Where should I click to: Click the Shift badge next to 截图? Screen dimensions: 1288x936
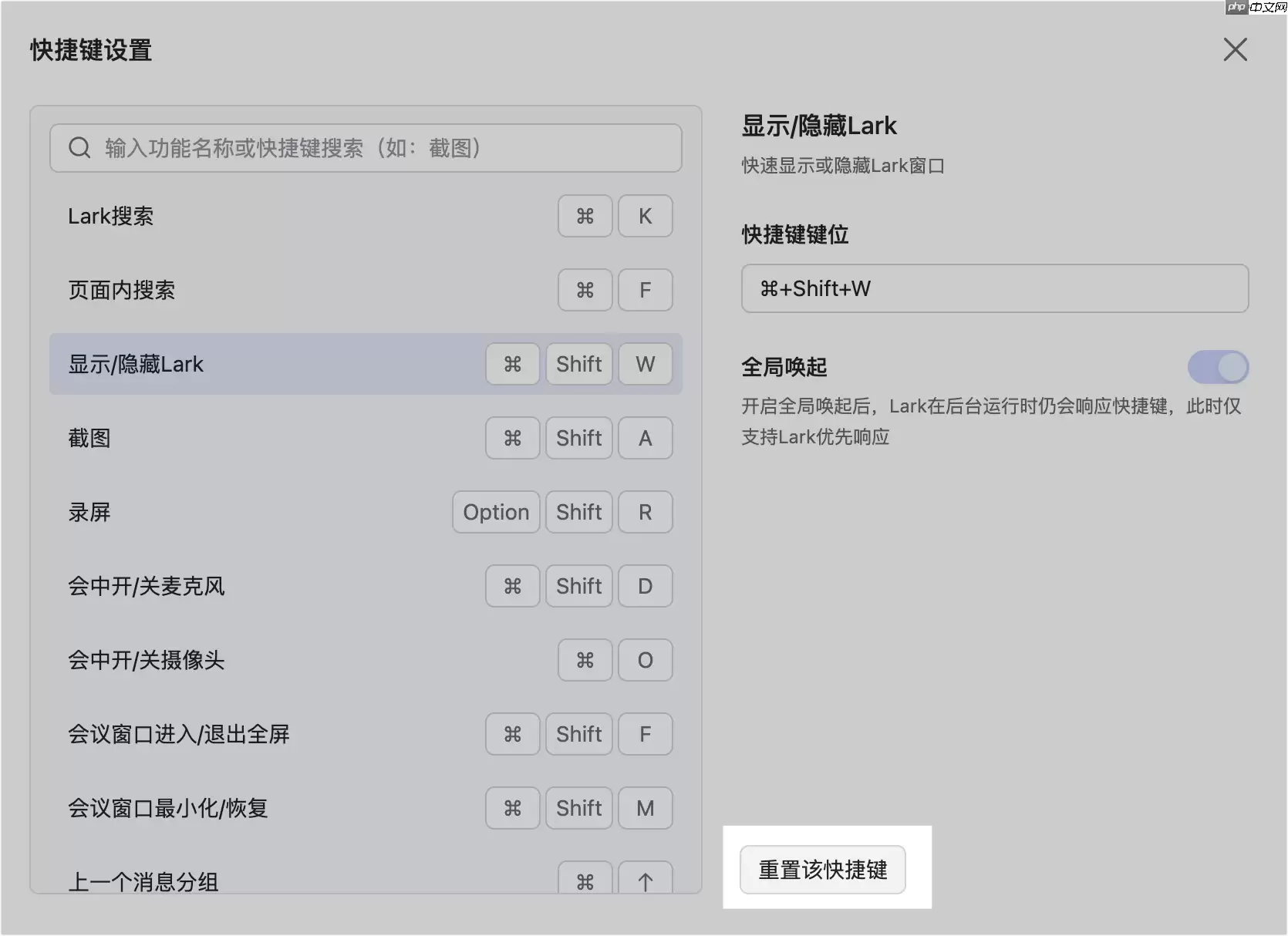pos(578,437)
